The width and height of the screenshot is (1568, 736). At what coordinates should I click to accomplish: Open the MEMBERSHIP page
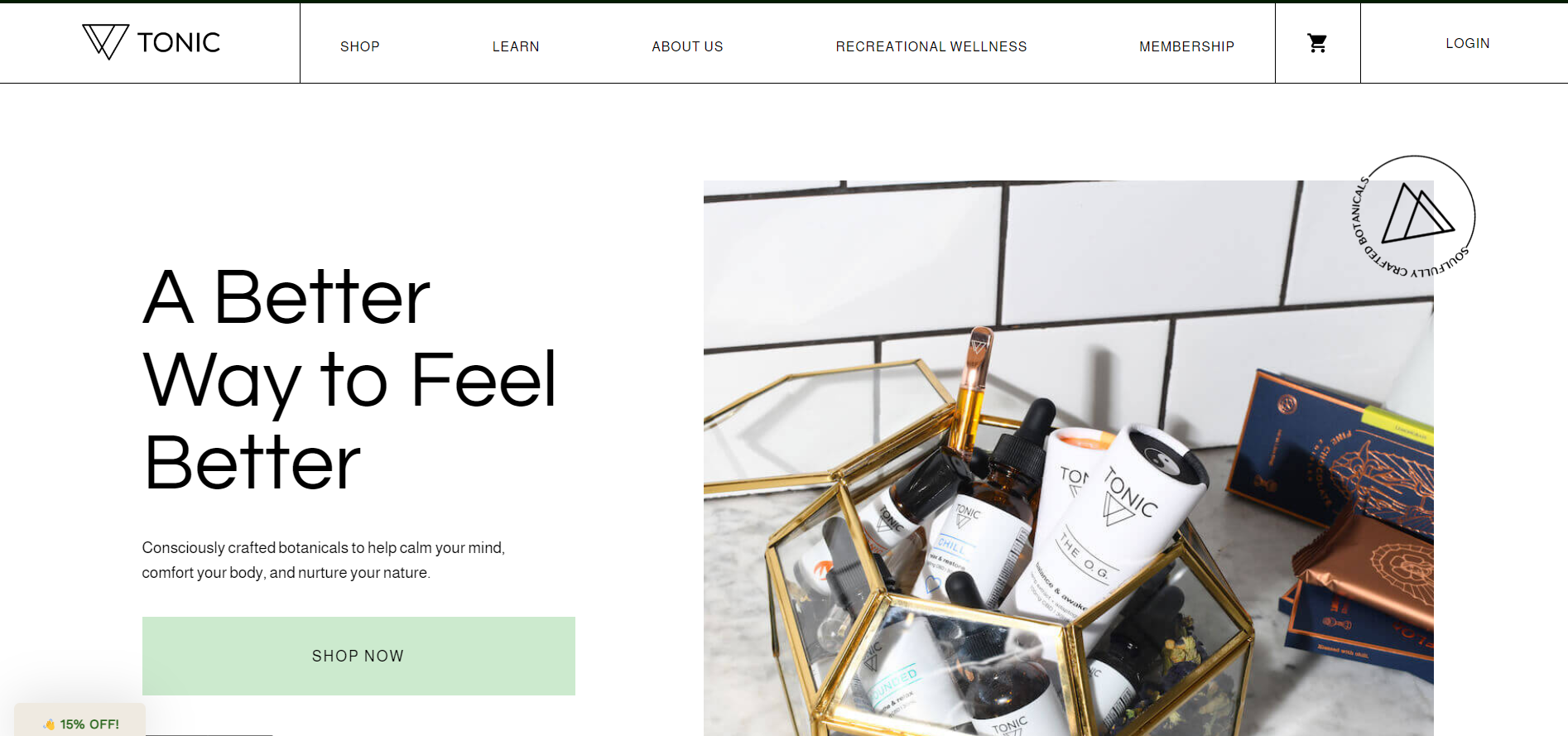point(1186,46)
